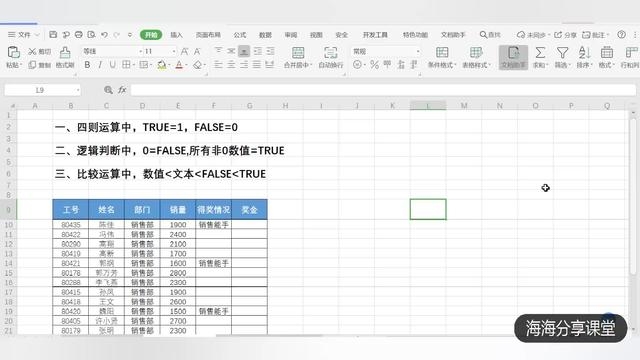Image resolution: width=640 pixels, height=360 pixels.
Task: Open the 数据 ribbon tab
Action: tap(265, 35)
